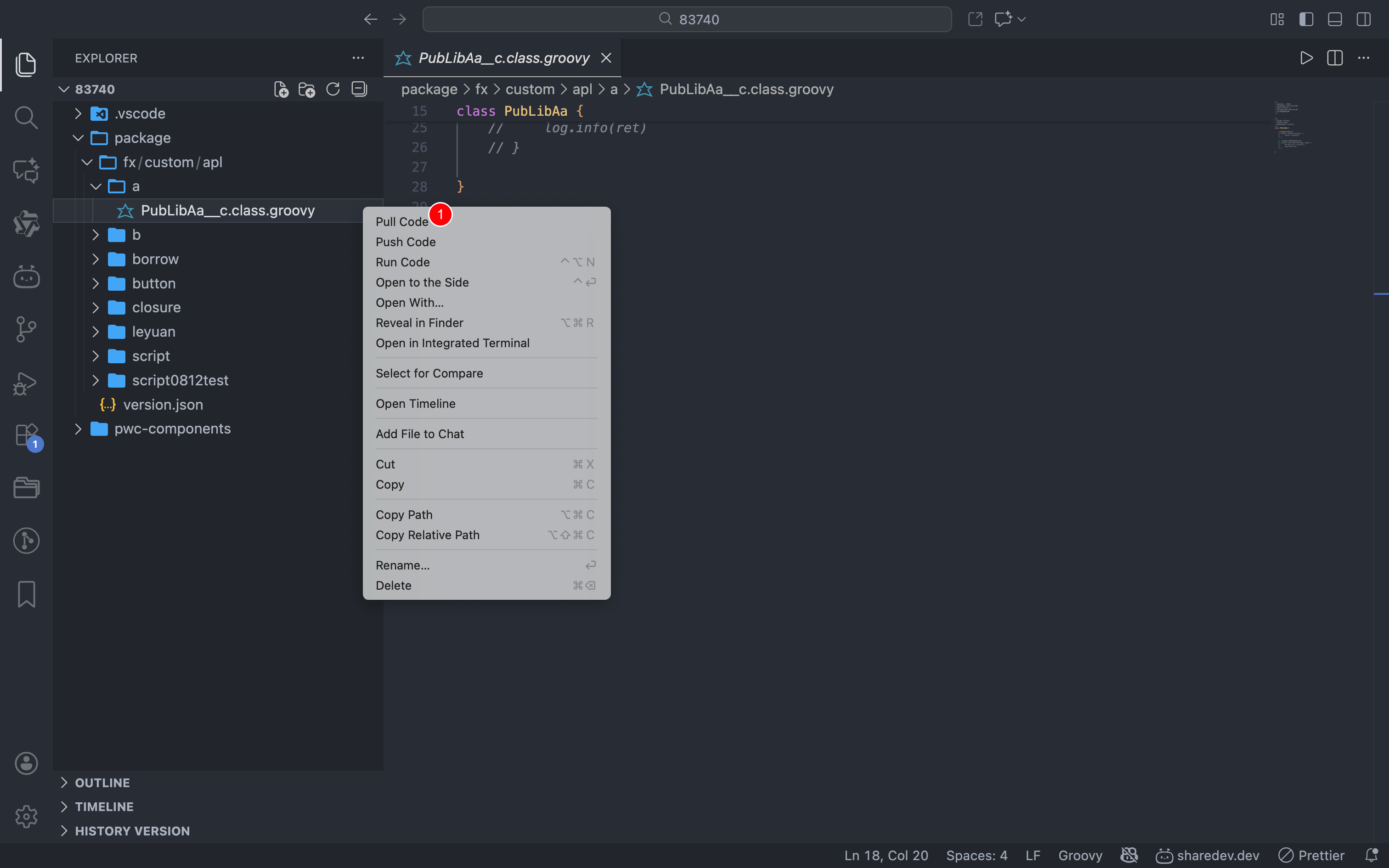Select Pull Code from context menu
Image resolution: width=1389 pixels, height=868 pixels.
tap(402, 222)
